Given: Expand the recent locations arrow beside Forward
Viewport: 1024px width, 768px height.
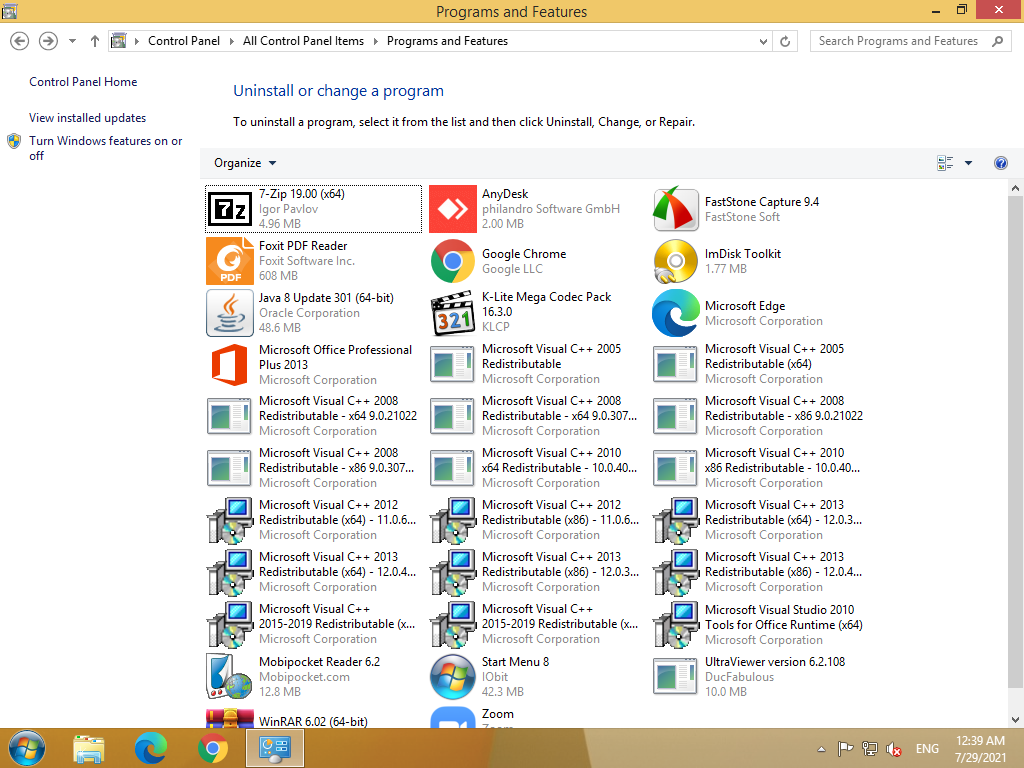Looking at the screenshot, I should coord(72,41).
